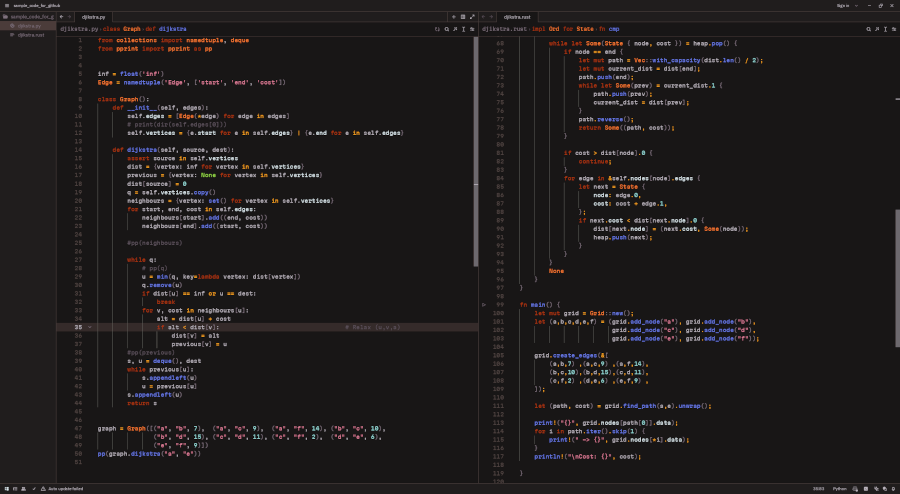Screen dimensions: 900x494
Task: Click the 35:83 cursor position indicator
Action: [818, 489]
